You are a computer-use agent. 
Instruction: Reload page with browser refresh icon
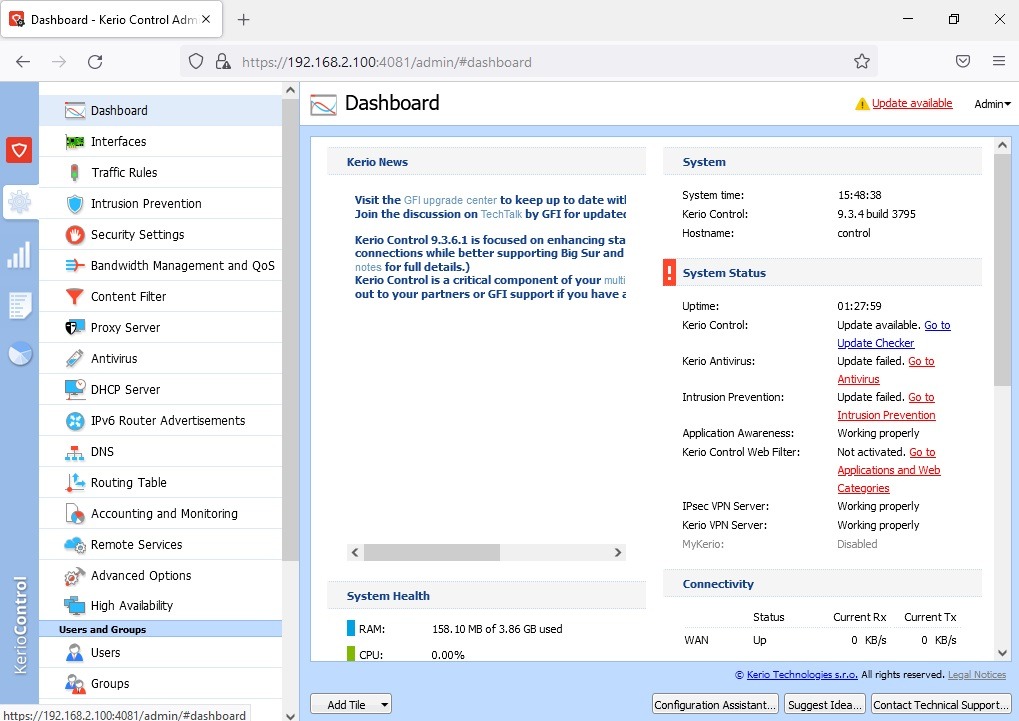(x=95, y=62)
